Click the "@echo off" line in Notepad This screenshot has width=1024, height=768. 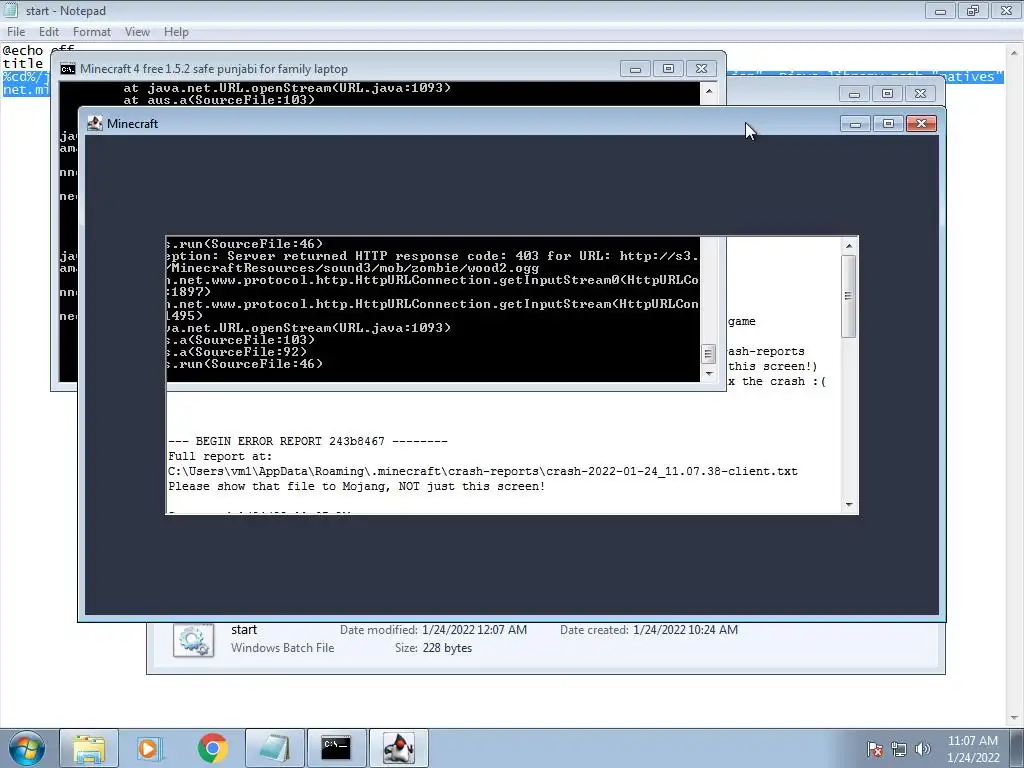point(38,50)
